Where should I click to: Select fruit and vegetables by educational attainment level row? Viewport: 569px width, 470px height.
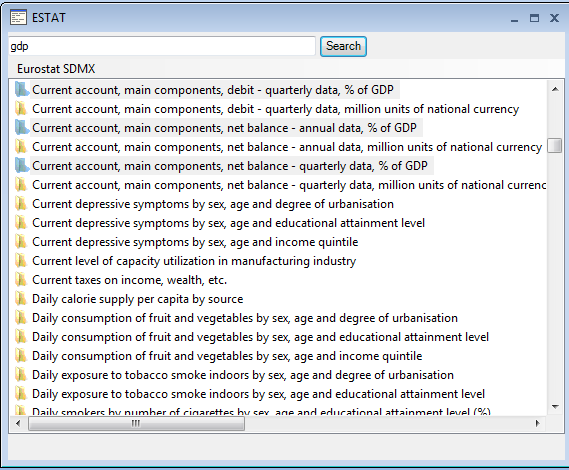pos(261,336)
